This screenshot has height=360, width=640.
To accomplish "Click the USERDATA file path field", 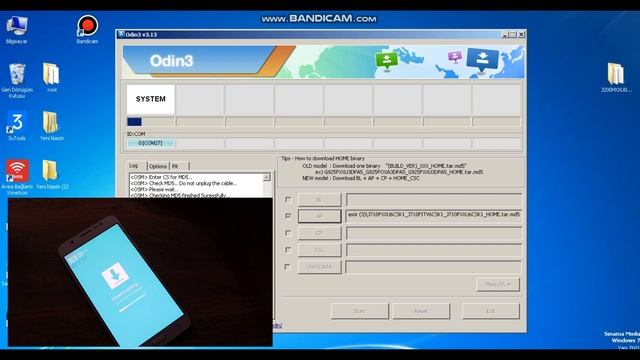I will 434,267.
